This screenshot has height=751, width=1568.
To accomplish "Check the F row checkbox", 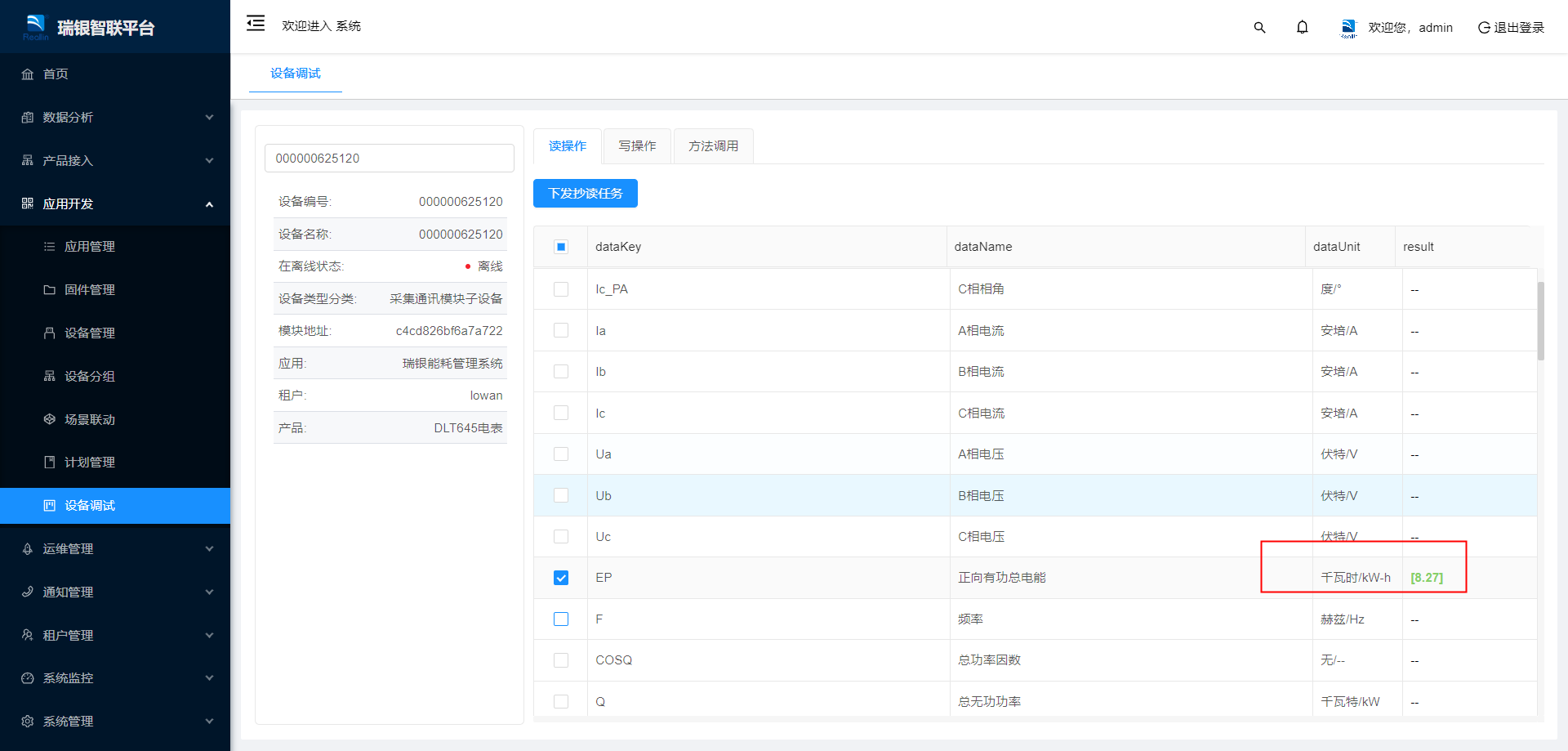I will [561, 619].
